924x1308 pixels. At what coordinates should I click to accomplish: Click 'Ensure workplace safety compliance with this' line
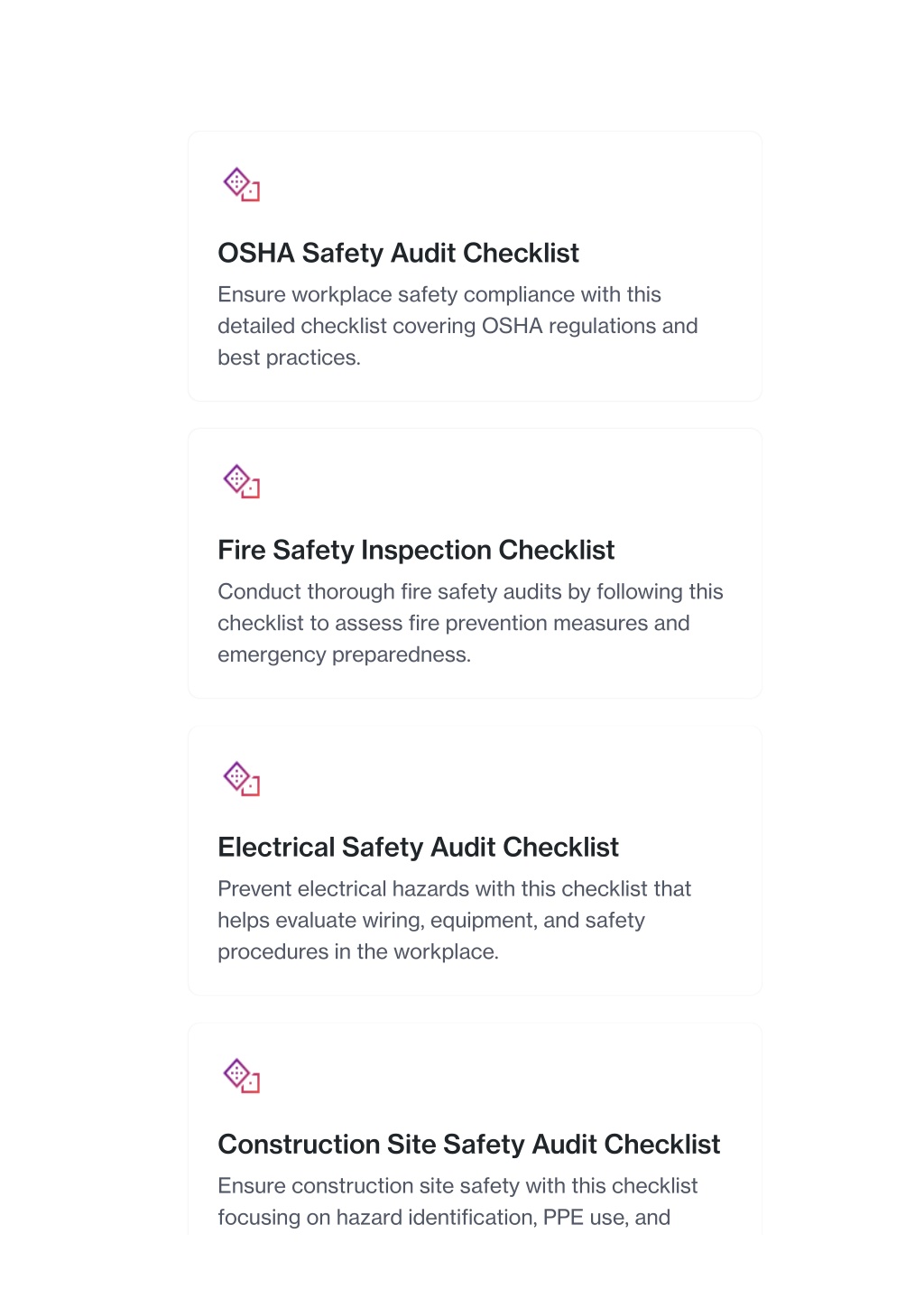[439, 294]
